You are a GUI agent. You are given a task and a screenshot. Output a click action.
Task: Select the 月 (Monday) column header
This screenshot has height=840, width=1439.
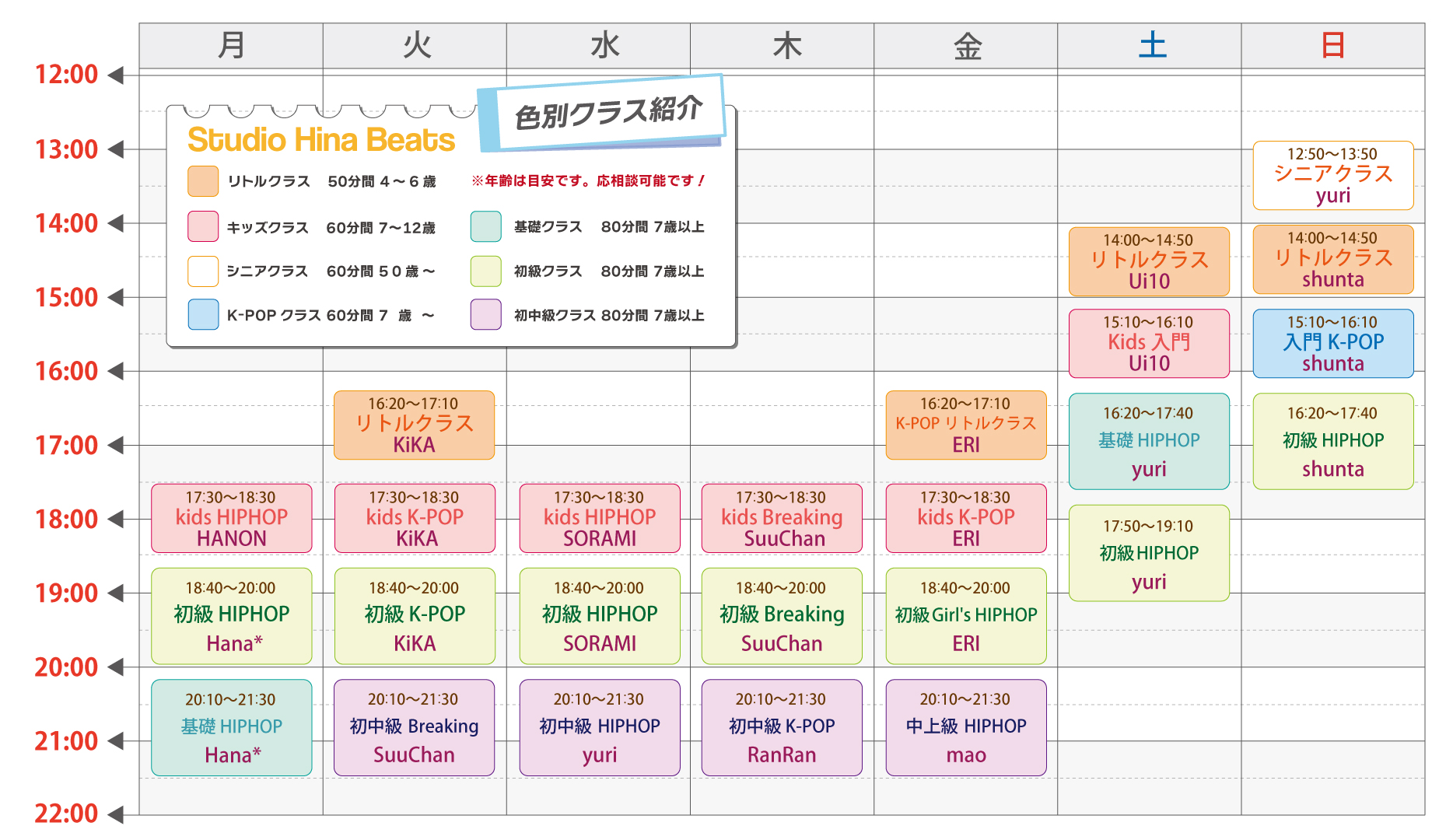[x=231, y=46]
